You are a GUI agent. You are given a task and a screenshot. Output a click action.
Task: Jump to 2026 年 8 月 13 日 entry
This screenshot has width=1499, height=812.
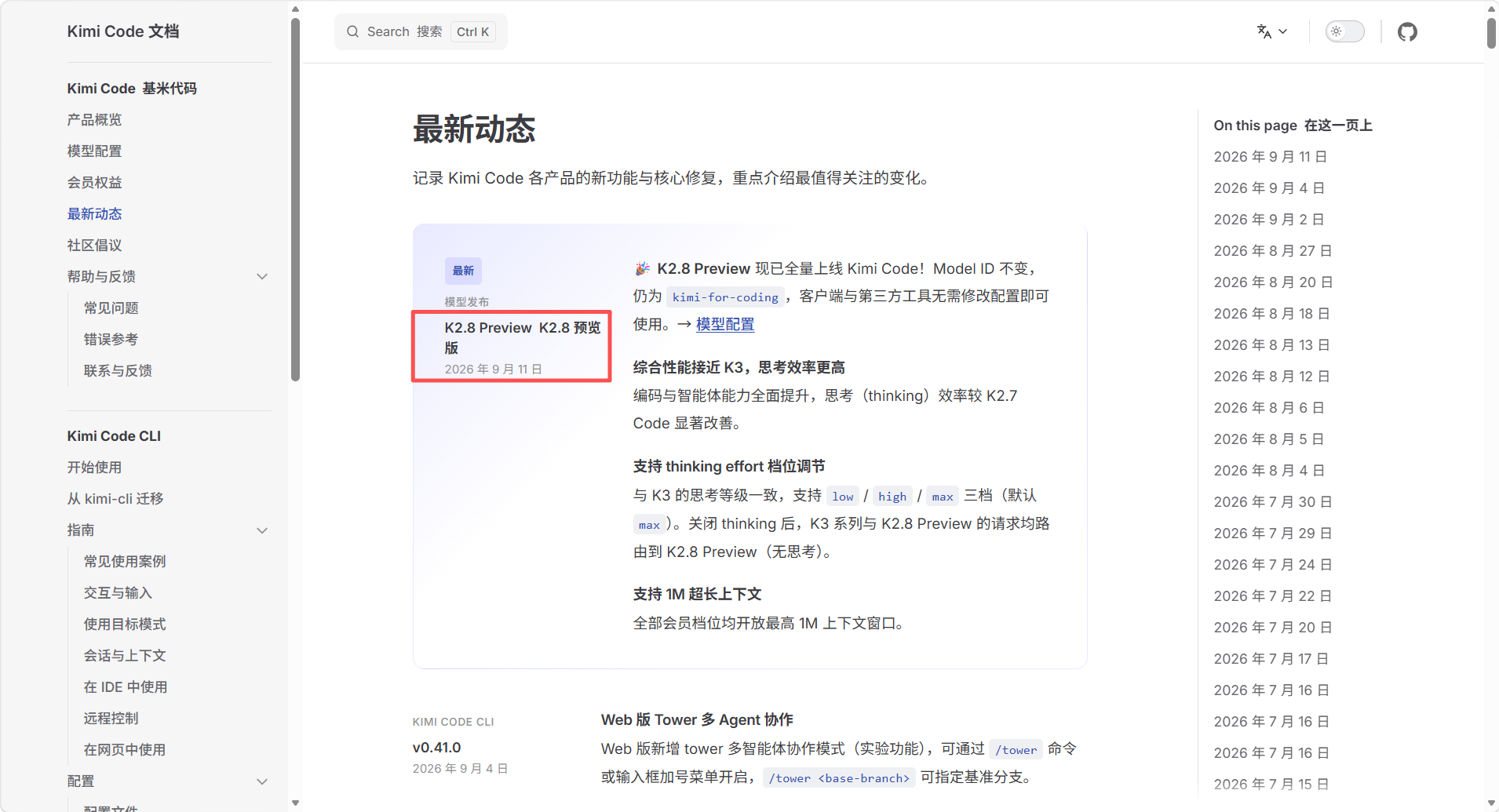click(1271, 345)
